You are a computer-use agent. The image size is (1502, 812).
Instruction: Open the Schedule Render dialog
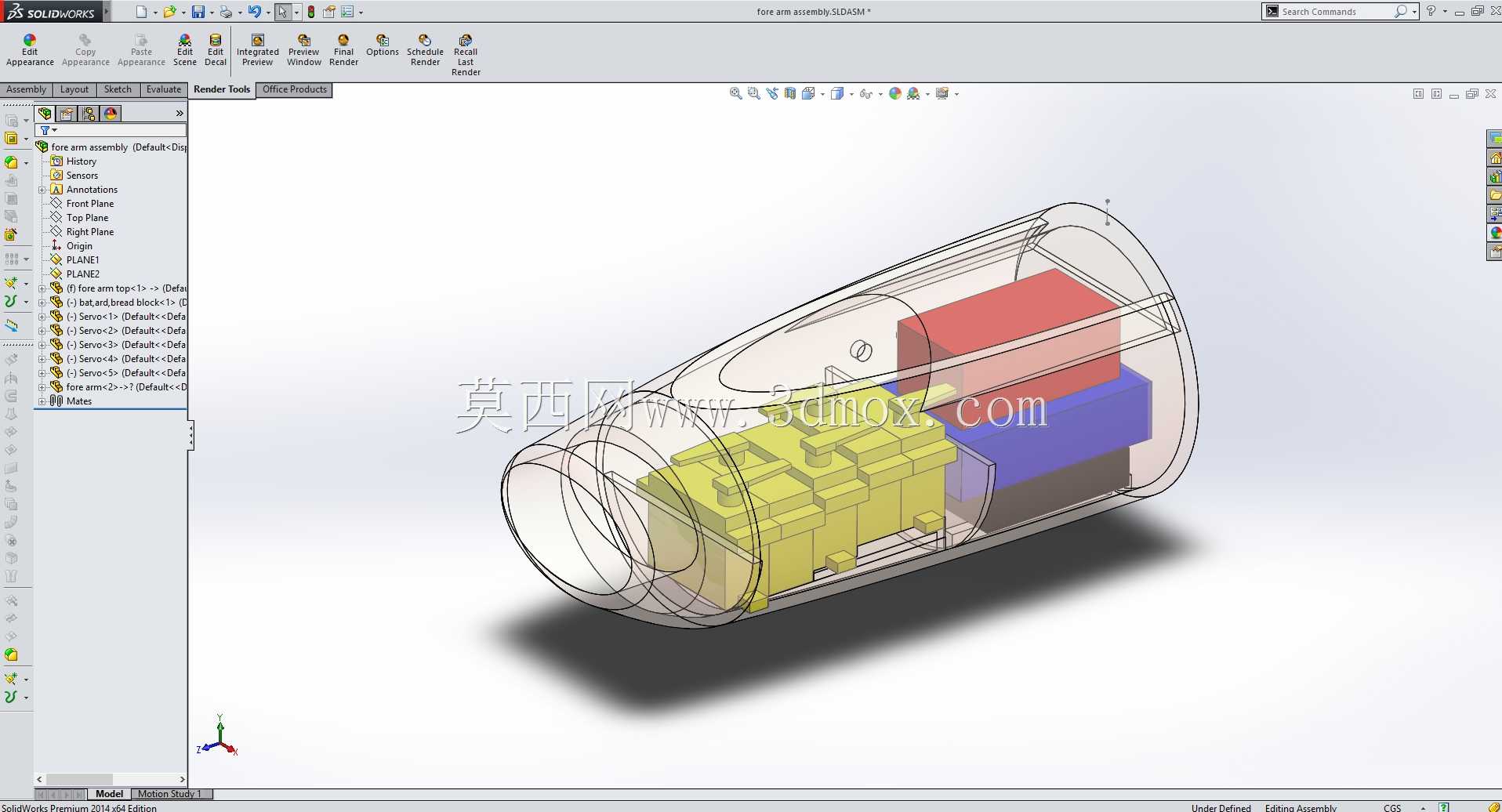click(425, 50)
